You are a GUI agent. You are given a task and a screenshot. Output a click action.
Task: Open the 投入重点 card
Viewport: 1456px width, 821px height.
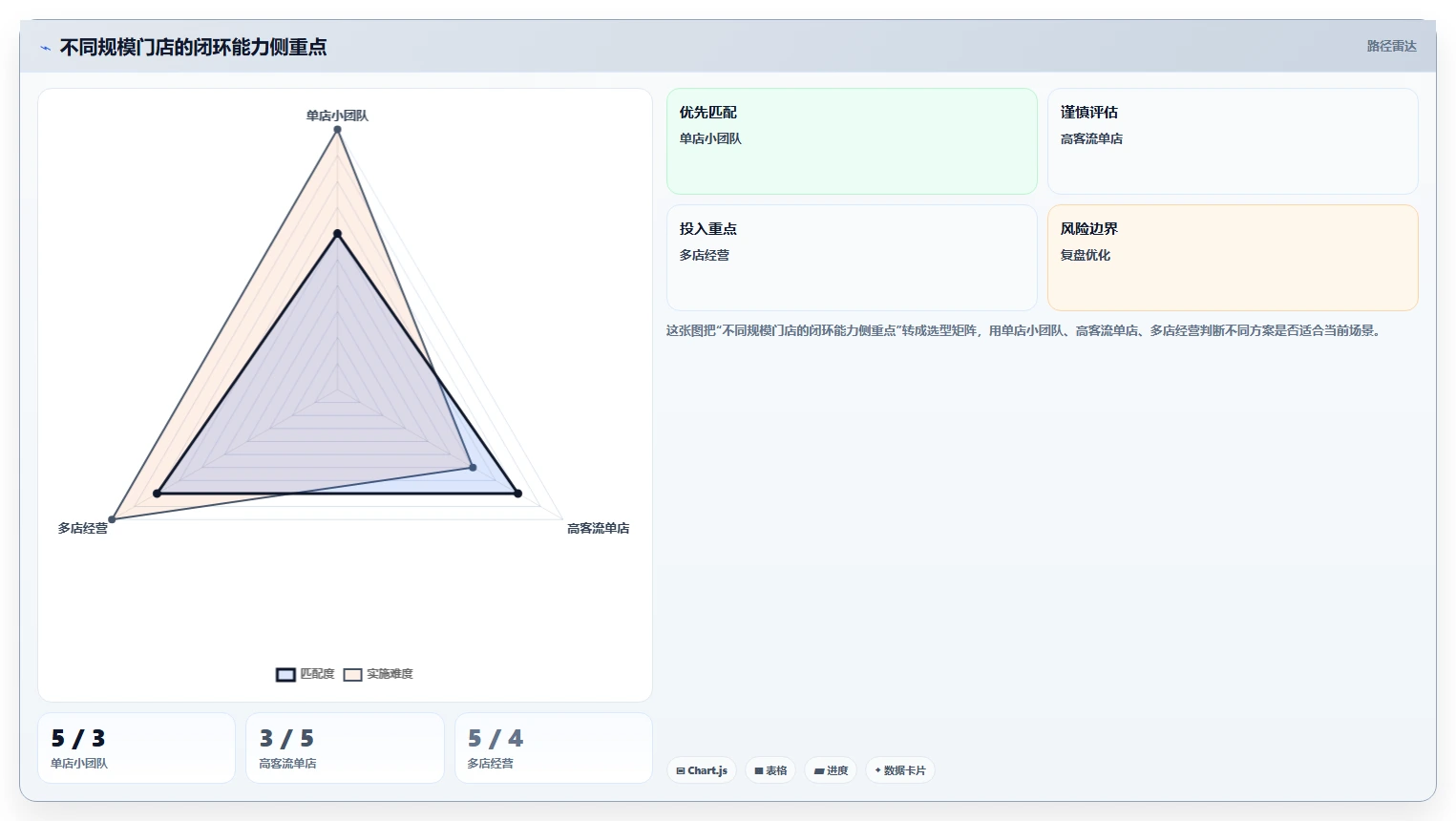(x=852, y=258)
